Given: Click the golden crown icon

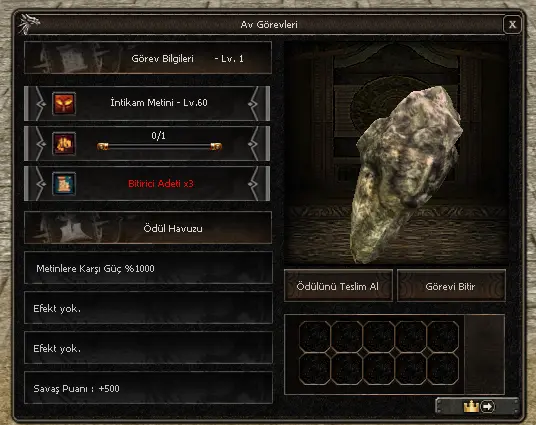Looking at the screenshot, I should 471,406.
